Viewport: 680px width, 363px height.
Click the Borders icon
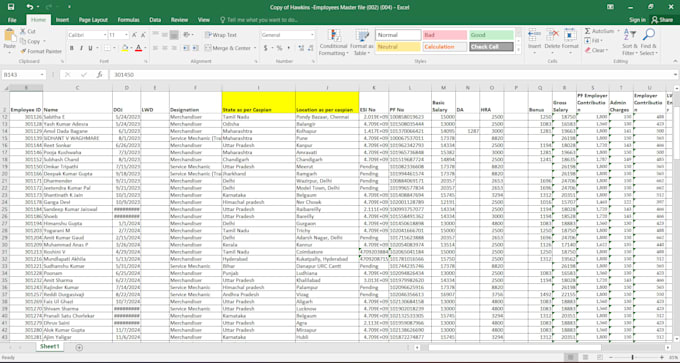(x=107, y=48)
